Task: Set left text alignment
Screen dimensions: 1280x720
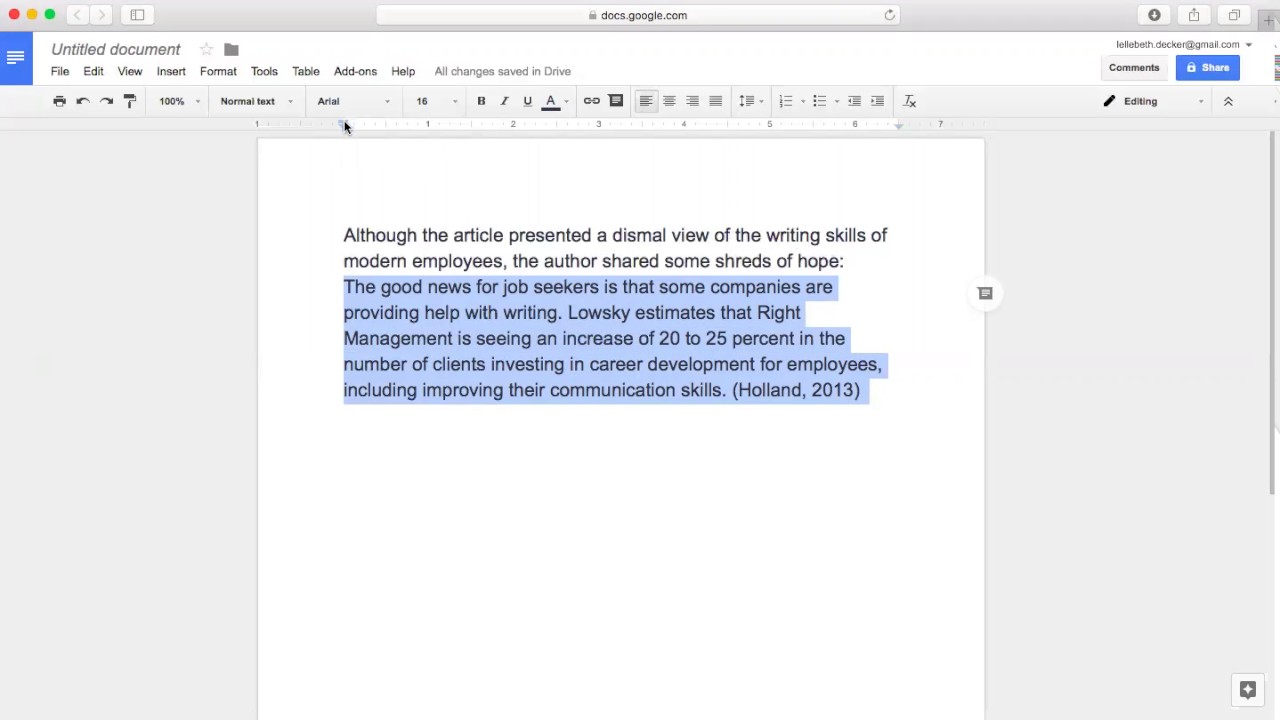Action: (646, 101)
